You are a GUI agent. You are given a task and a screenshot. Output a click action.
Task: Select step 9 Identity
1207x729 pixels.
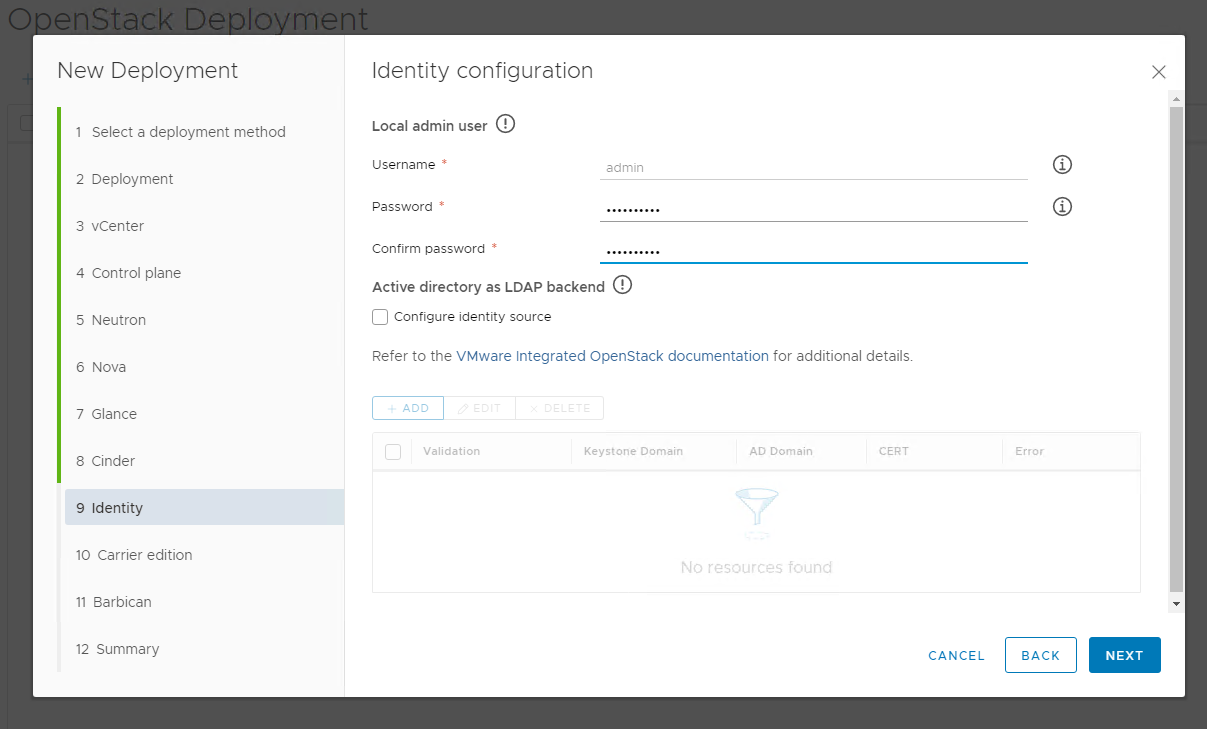(204, 507)
